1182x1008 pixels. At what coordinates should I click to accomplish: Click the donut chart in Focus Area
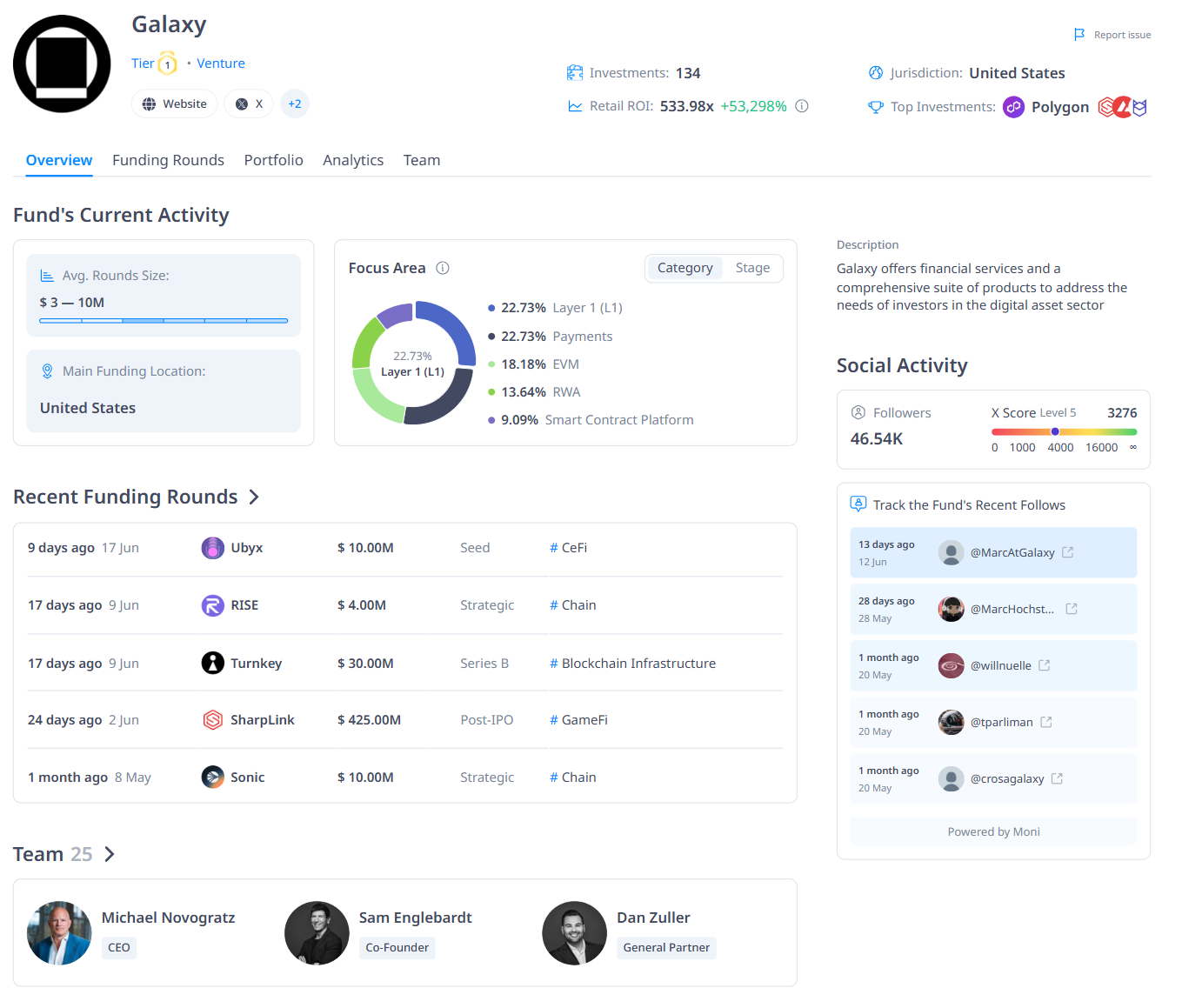pos(414,363)
